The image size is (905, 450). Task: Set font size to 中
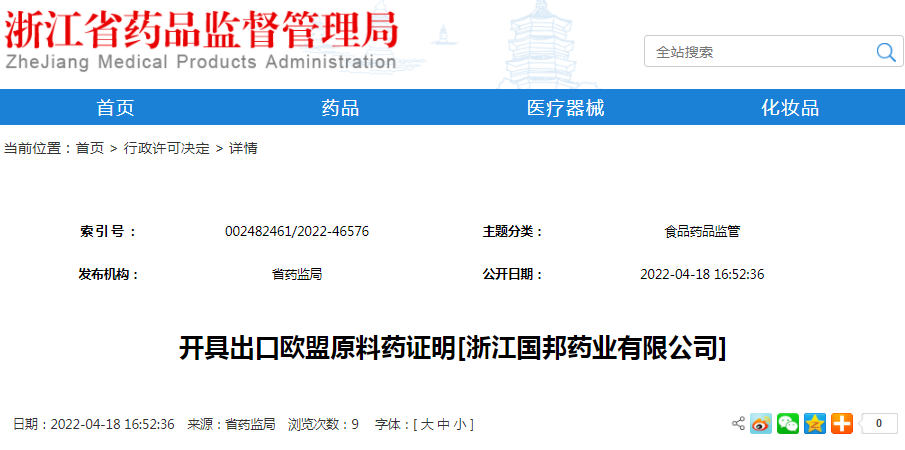[x=443, y=425]
